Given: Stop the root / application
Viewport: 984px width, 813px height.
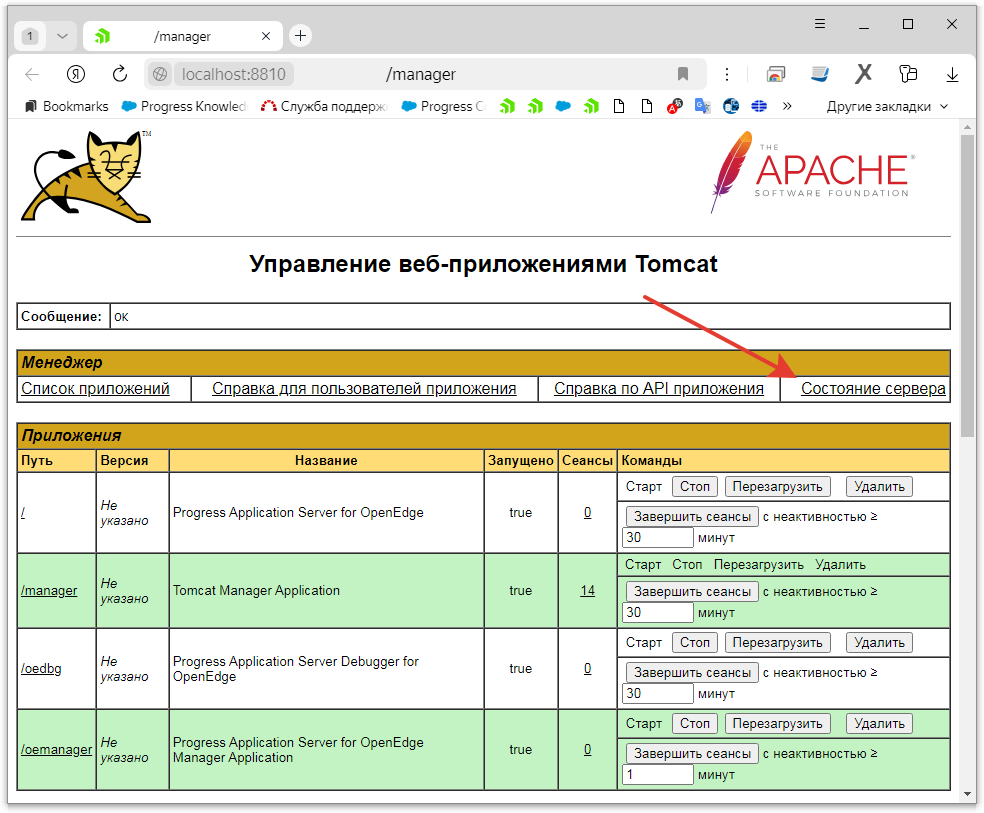Looking at the screenshot, I should (695, 486).
